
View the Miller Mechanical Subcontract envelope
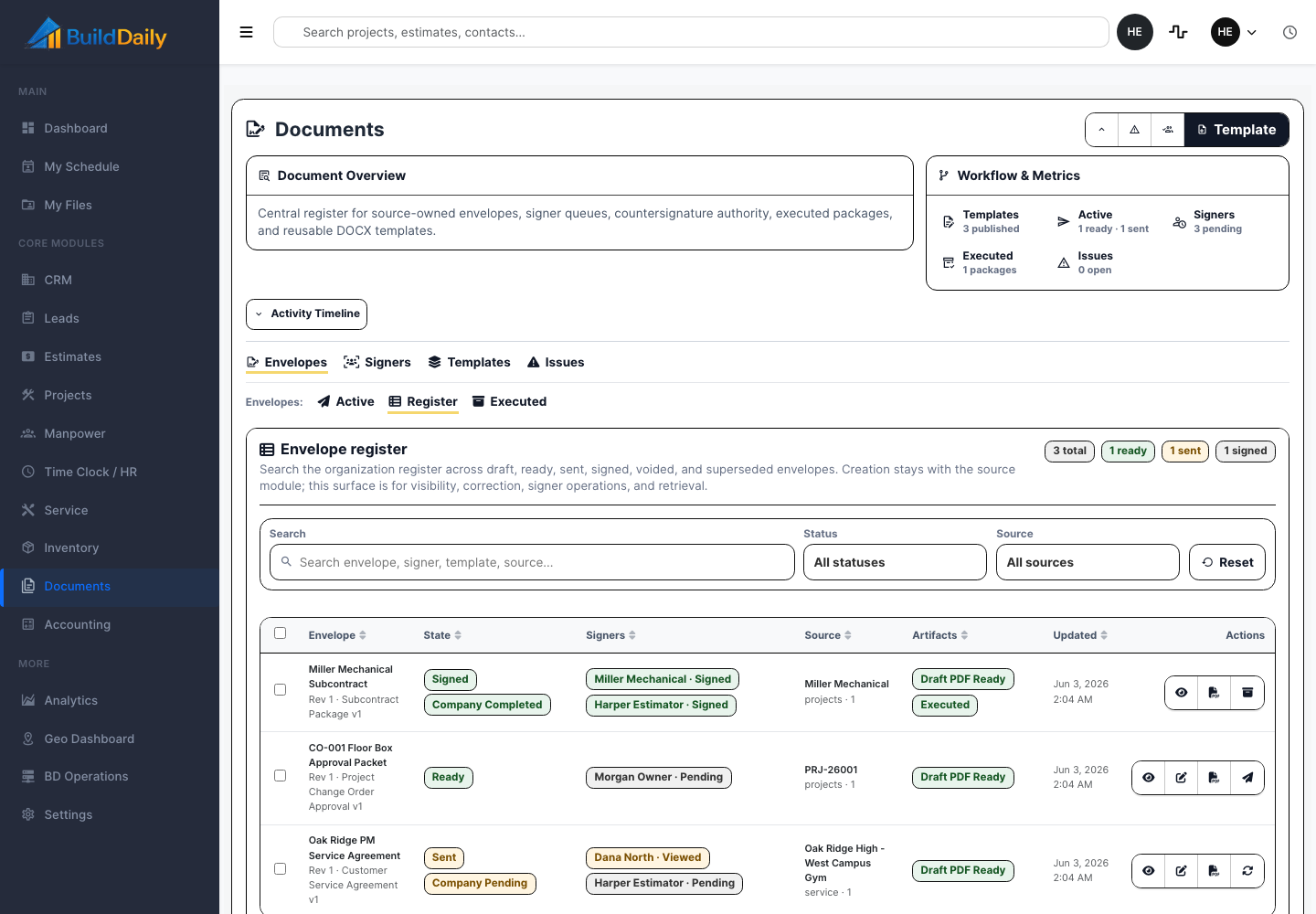pos(1182,693)
